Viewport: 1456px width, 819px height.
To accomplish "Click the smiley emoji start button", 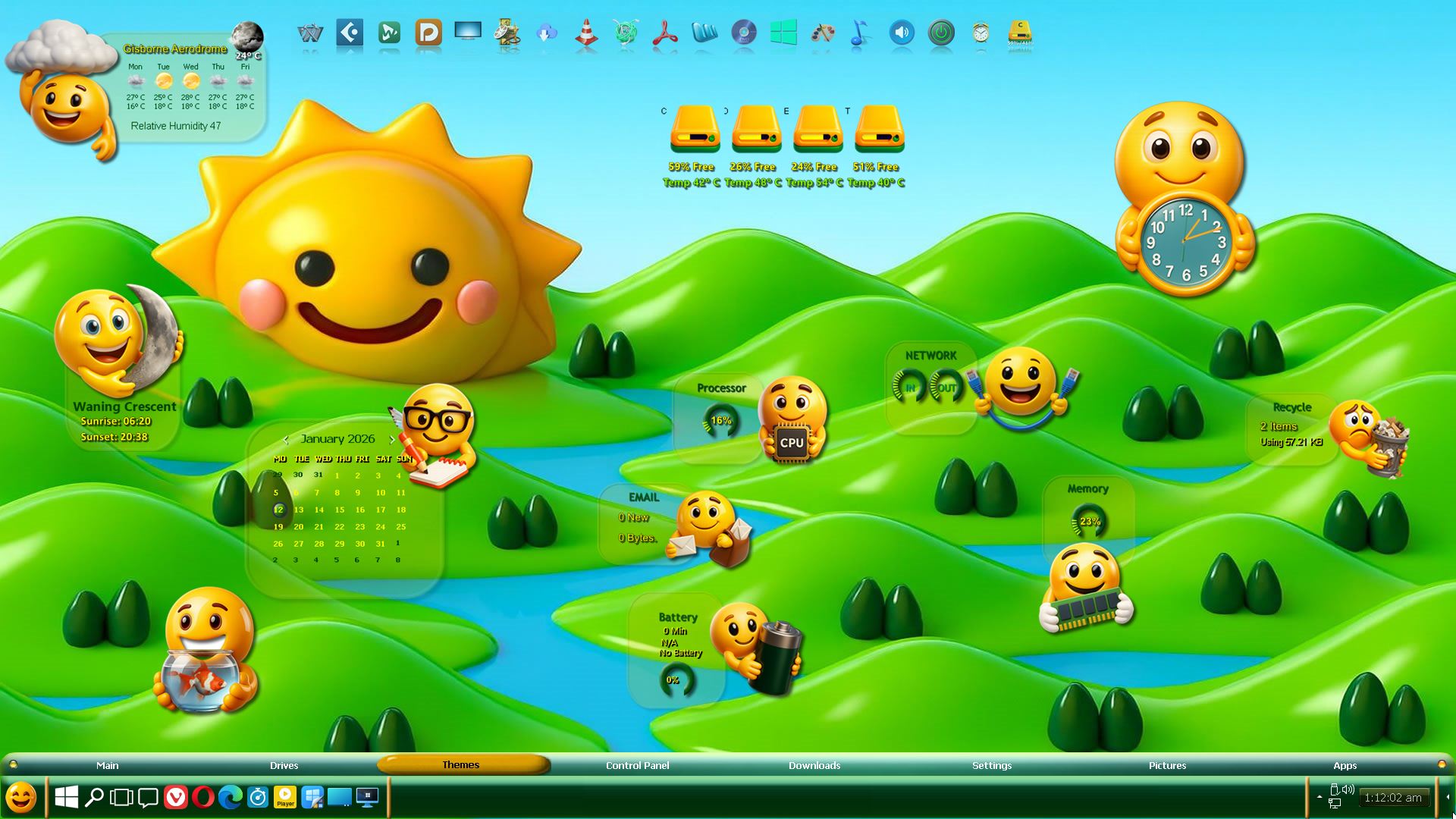I will tap(21, 797).
